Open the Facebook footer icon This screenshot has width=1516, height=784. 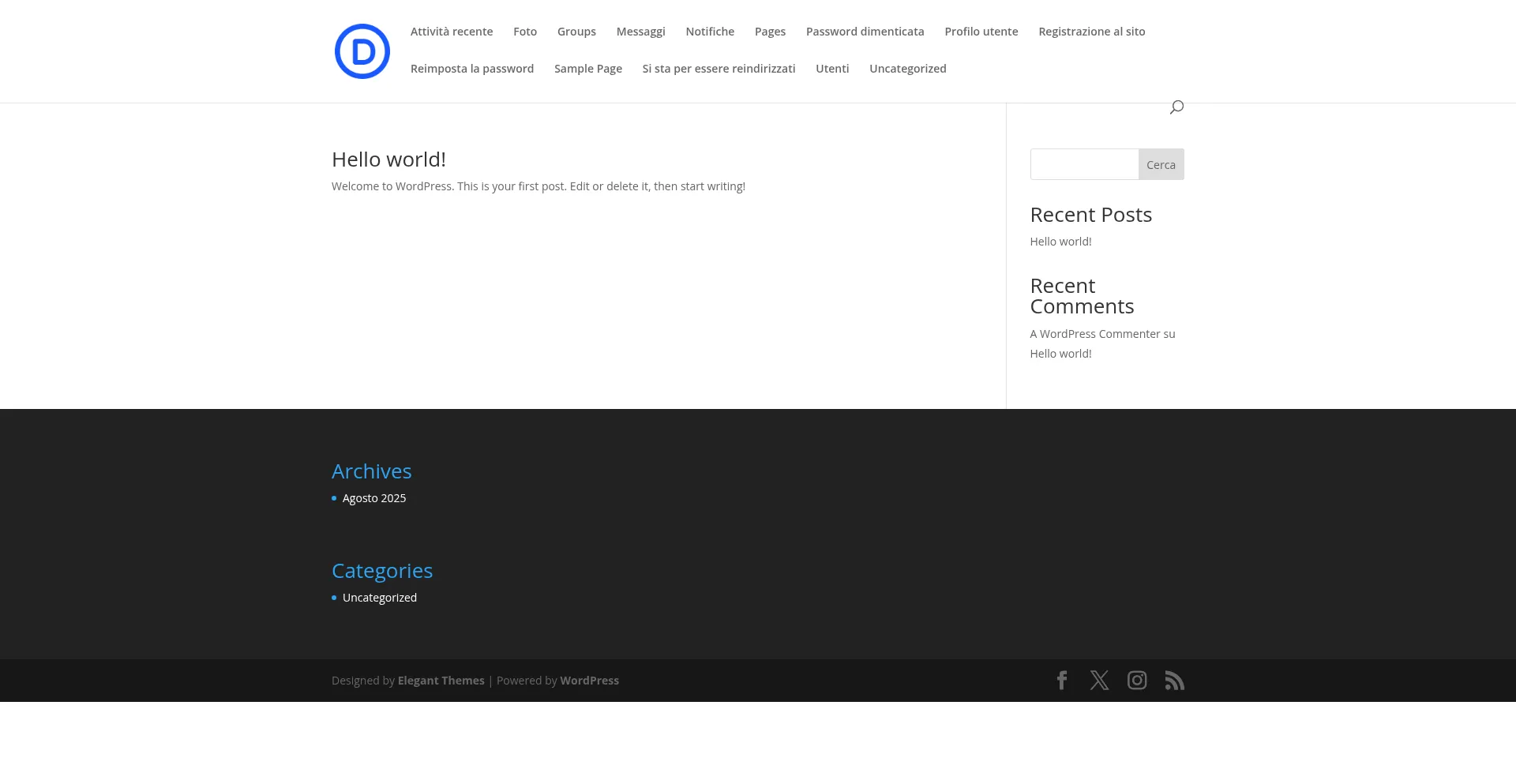tap(1062, 681)
